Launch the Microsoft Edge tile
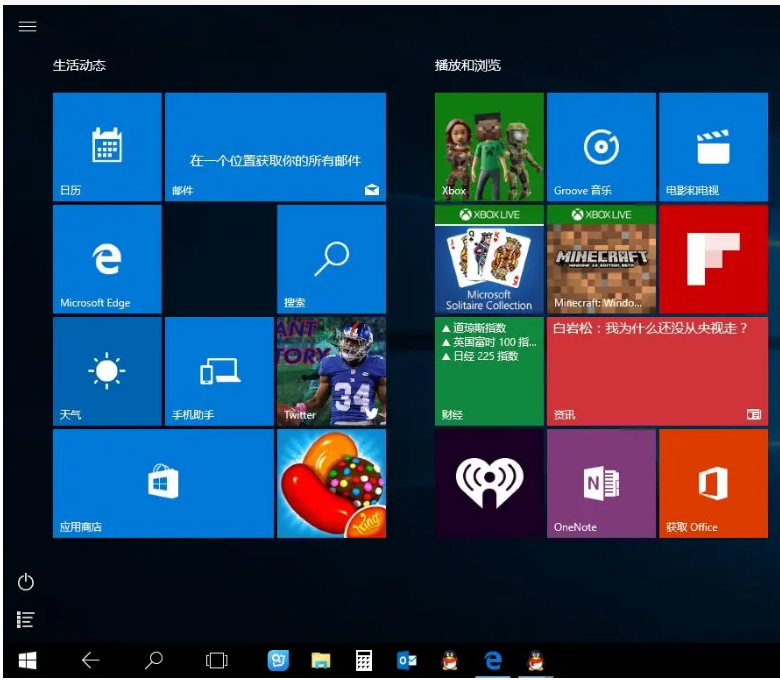Image resolution: width=780 pixels, height=680 pixels. [107, 259]
